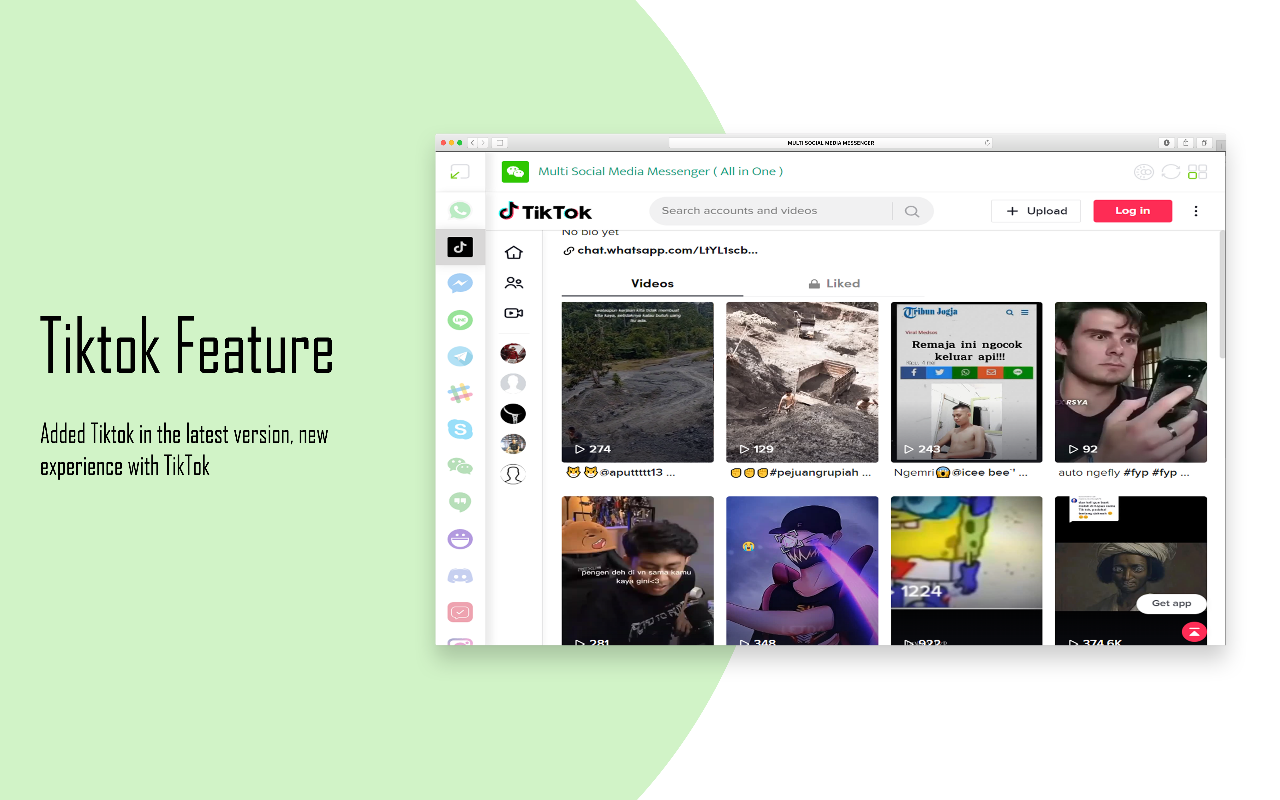This screenshot has height=800, width=1280.
Task: Select the TikTok sidebar icon
Action: [x=460, y=247]
